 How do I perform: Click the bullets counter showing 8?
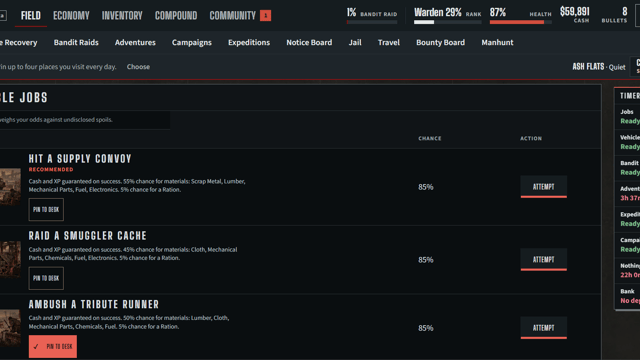(614, 14)
